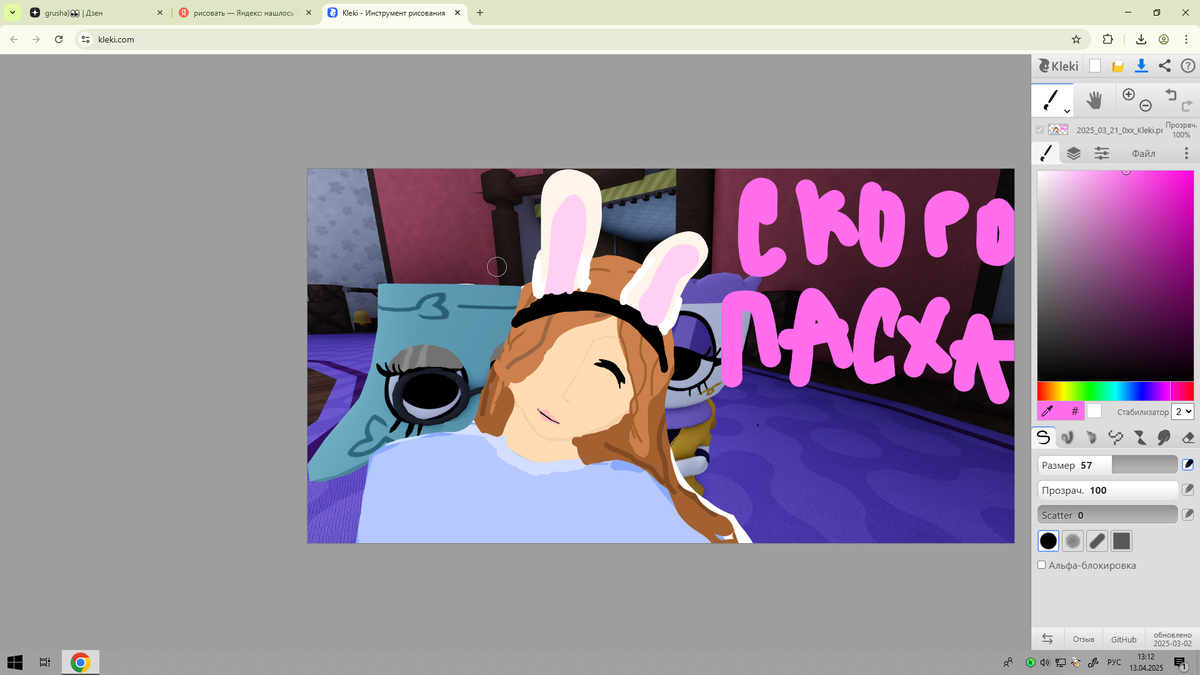
Task: Open Chrome downloads
Action: pyautogui.click(x=1141, y=39)
